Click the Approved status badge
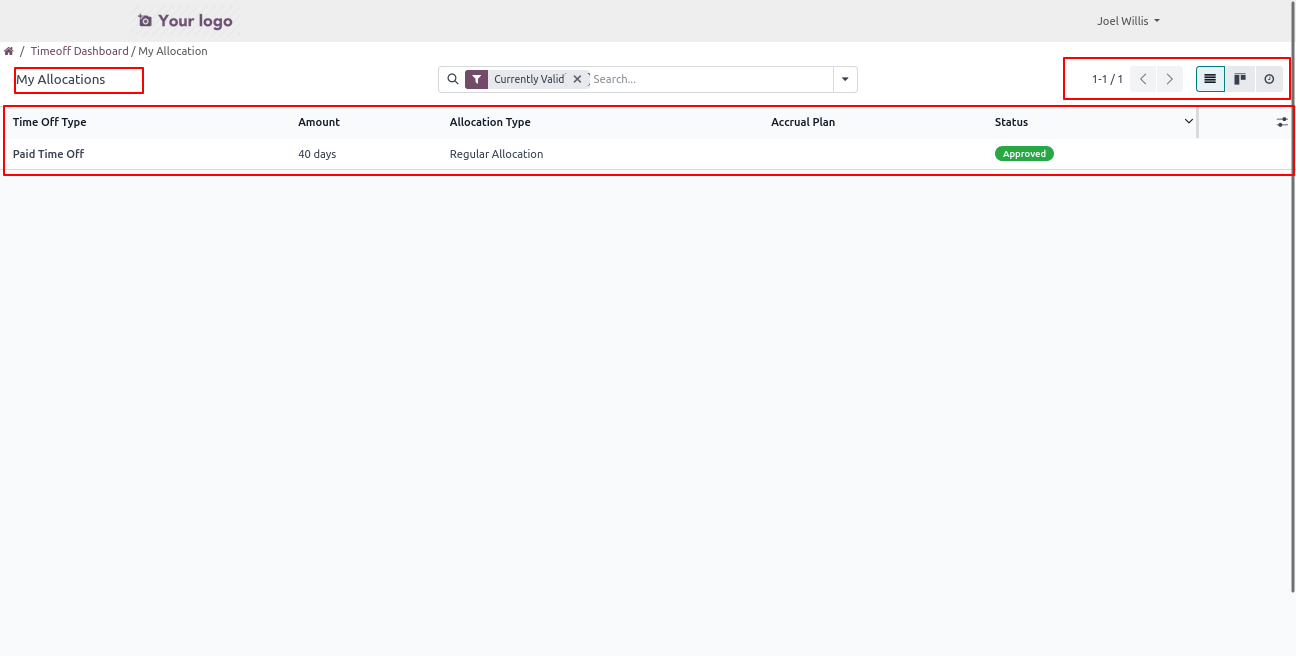The image size is (1296, 656). pos(1024,154)
